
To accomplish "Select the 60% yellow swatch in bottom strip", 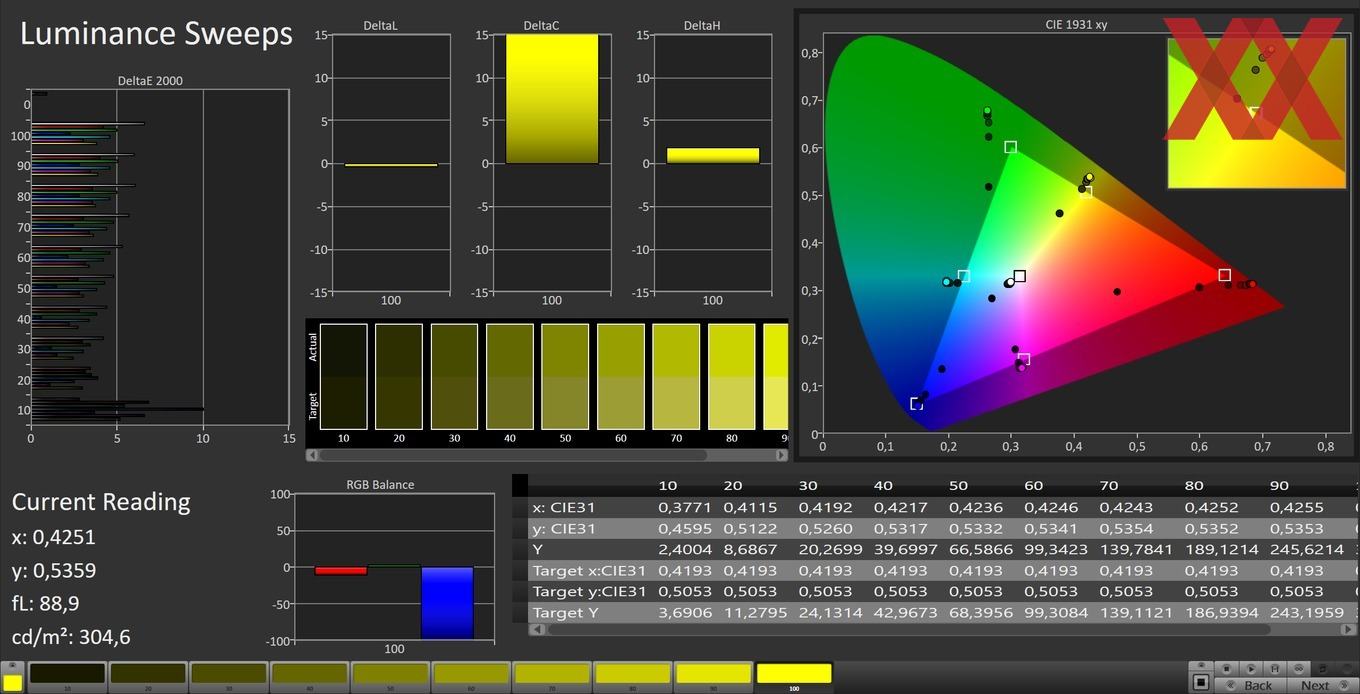I will coord(471,675).
